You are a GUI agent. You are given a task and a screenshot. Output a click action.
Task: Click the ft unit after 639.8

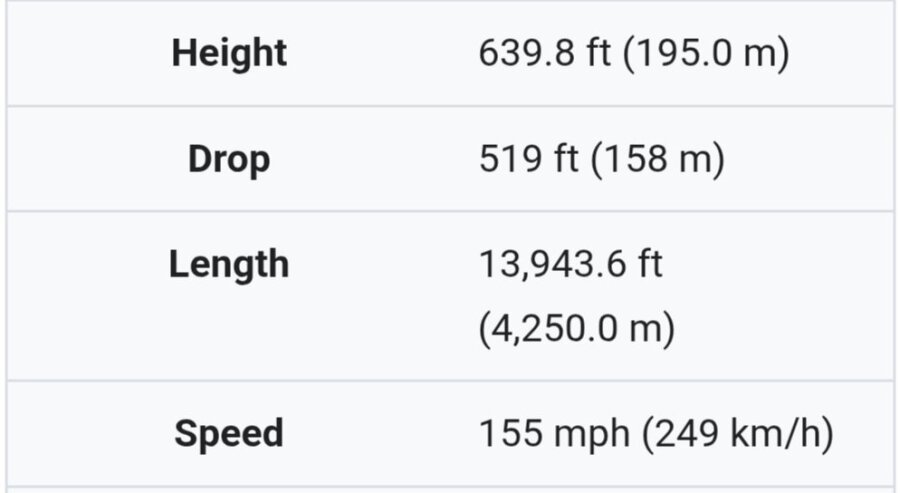597,53
